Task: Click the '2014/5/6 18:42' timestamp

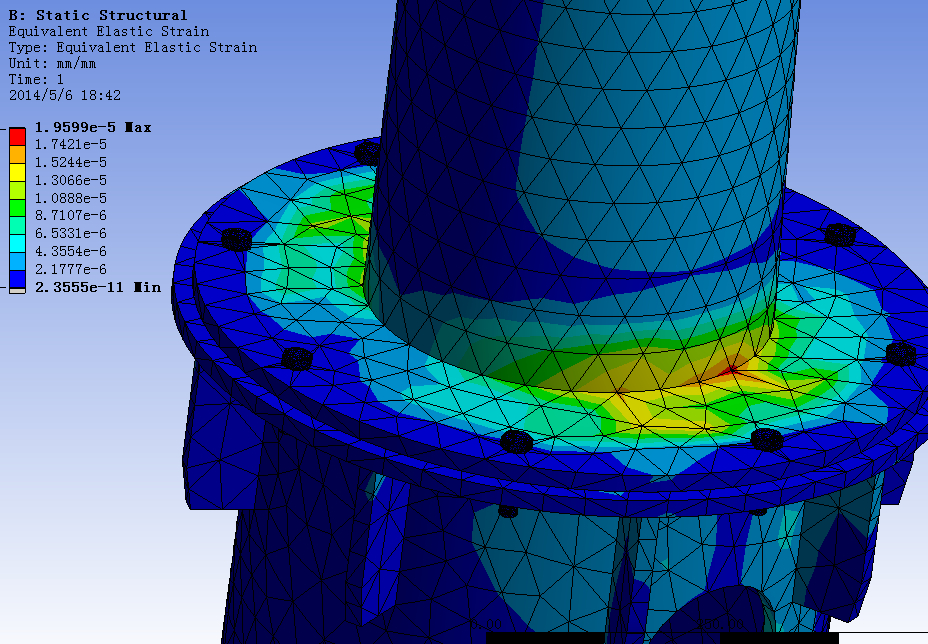Action: tap(65, 95)
